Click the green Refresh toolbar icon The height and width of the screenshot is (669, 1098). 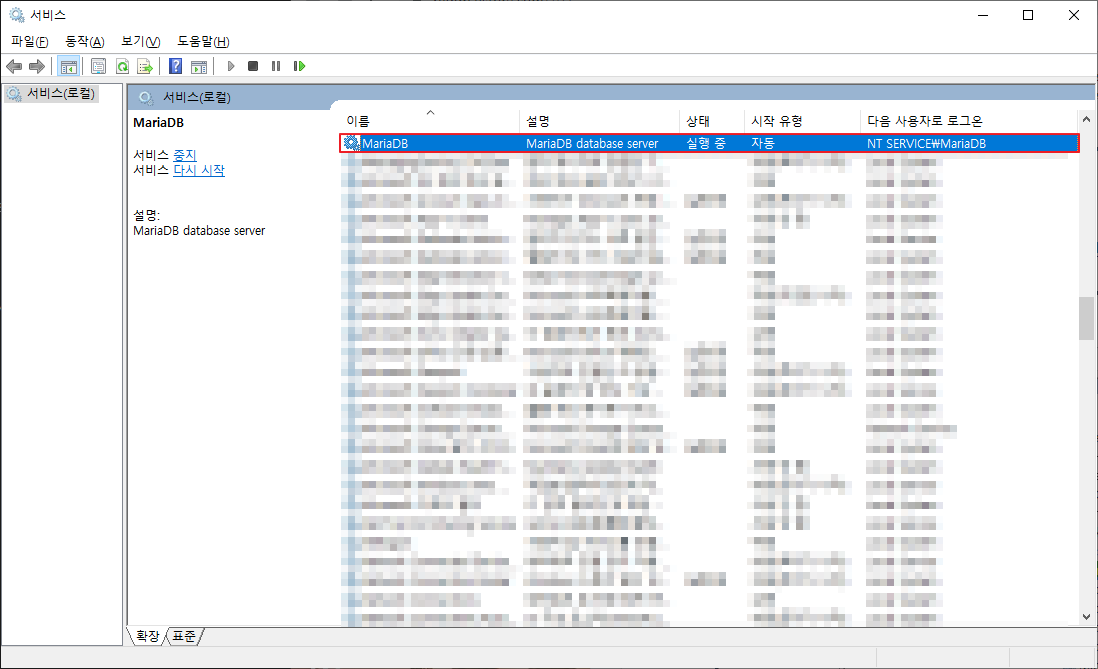click(122, 67)
